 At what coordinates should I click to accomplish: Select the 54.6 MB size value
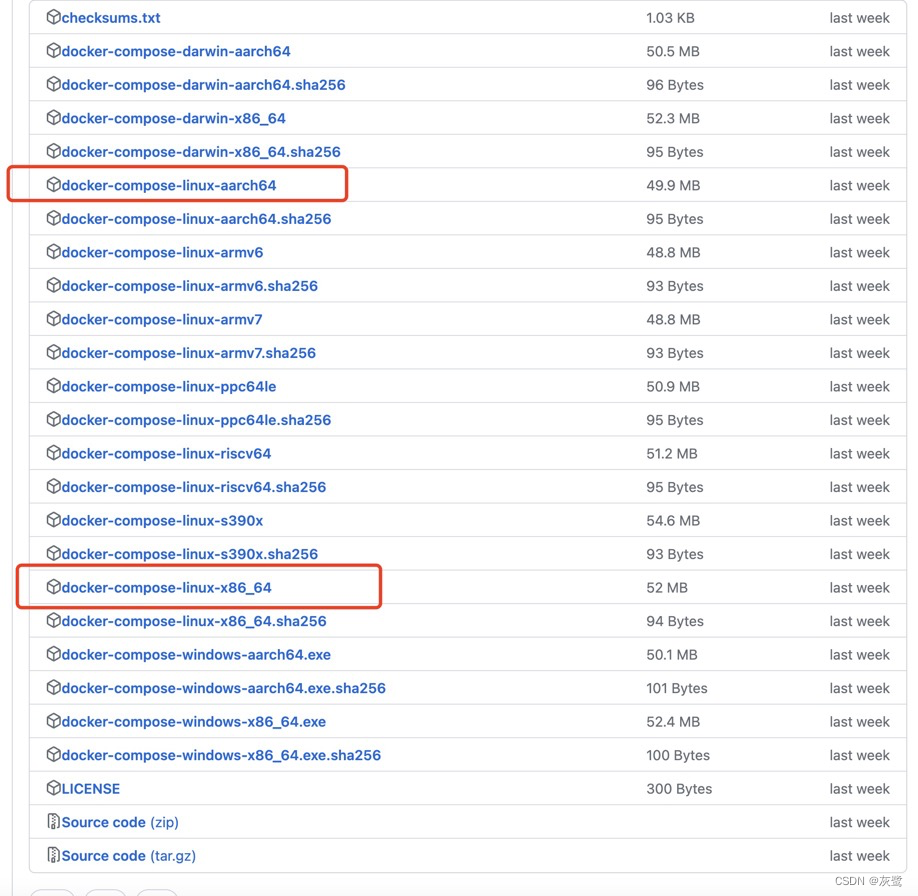pyautogui.click(x=673, y=521)
